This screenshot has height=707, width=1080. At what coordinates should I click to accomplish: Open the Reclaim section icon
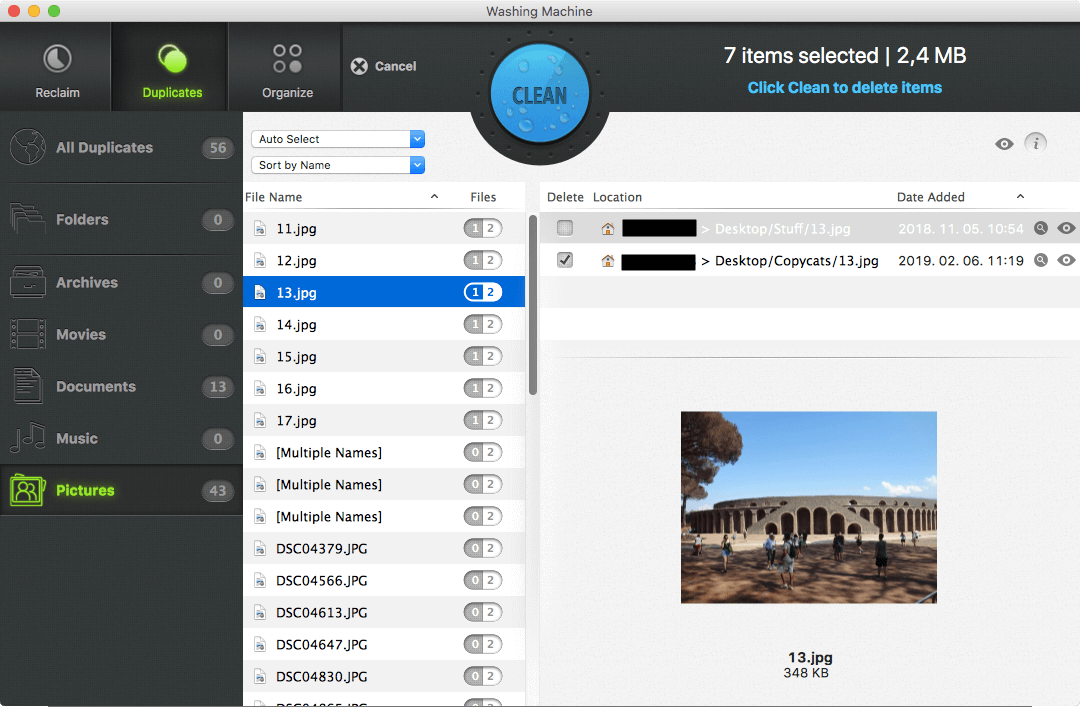(57, 59)
